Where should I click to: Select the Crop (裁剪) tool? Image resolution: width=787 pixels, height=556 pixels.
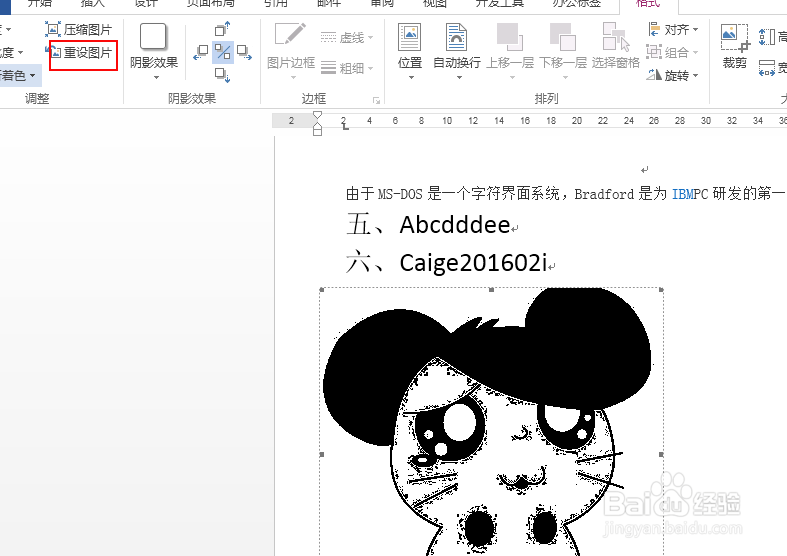[735, 46]
